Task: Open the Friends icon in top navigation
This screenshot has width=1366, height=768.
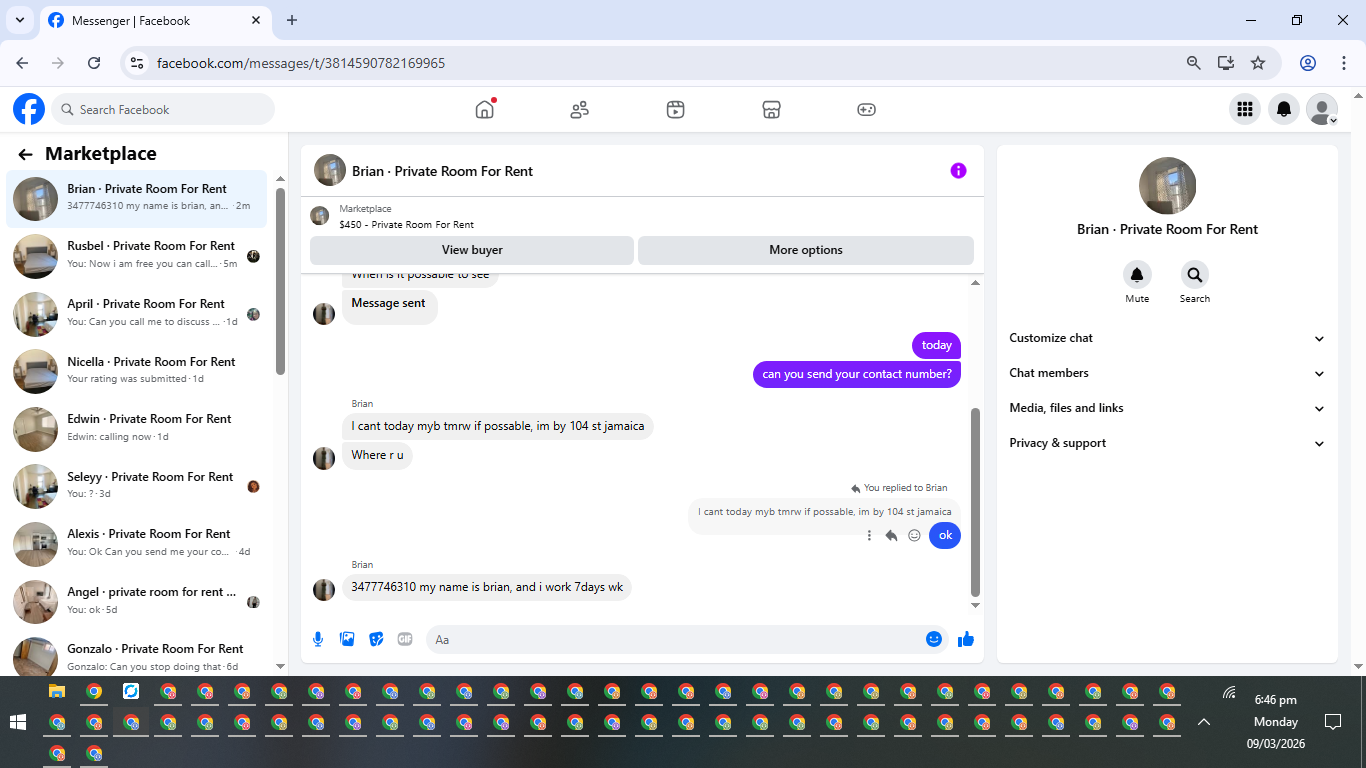Action: (580, 110)
